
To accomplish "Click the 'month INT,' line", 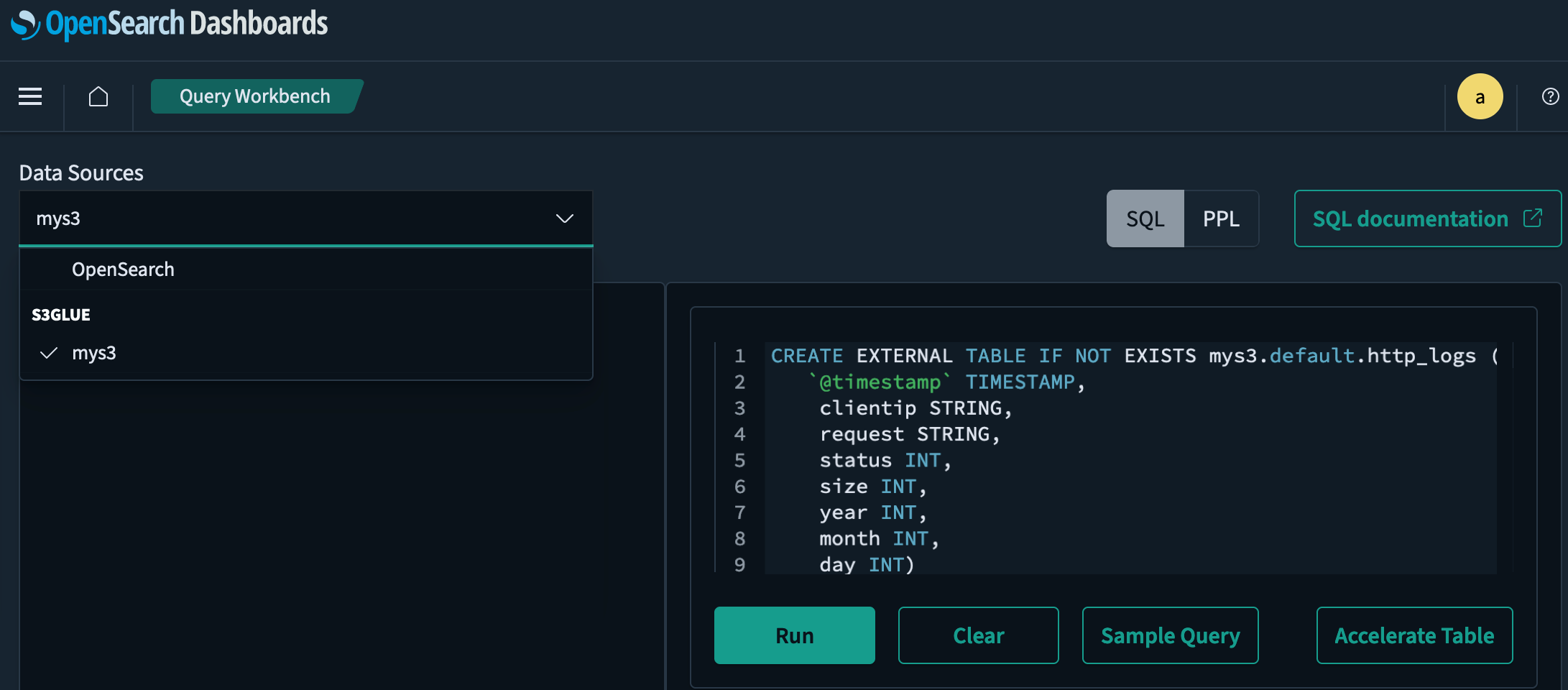I will (880, 538).
